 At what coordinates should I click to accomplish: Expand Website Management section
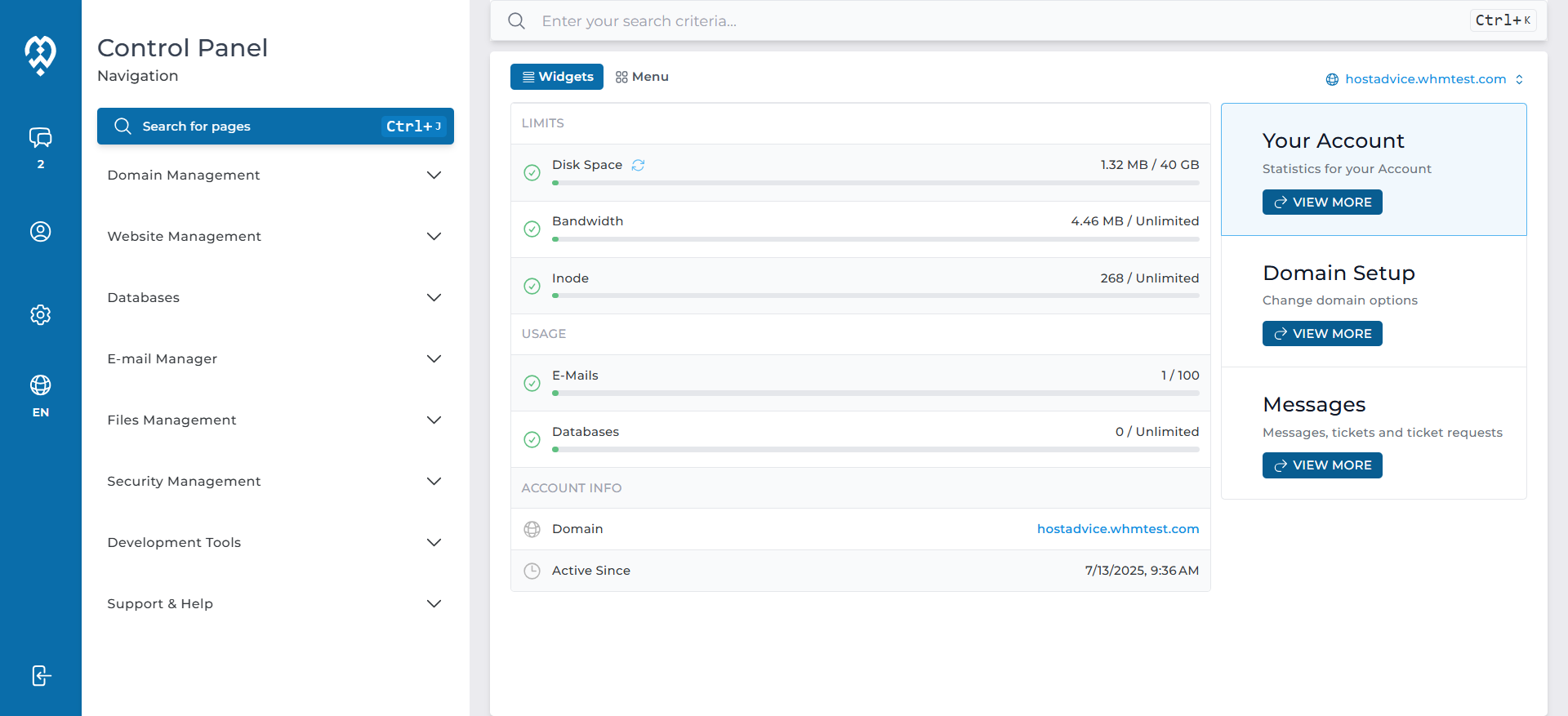[274, 236]
